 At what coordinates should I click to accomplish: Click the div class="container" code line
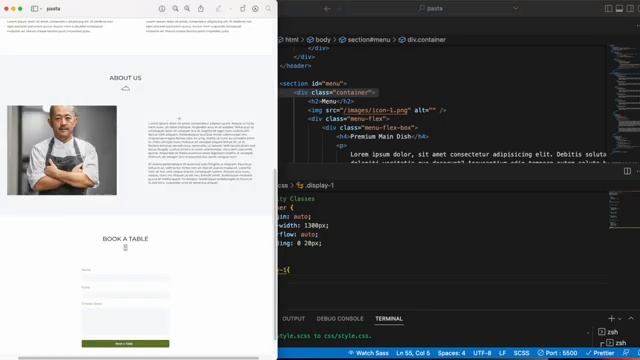click(334, 93)
